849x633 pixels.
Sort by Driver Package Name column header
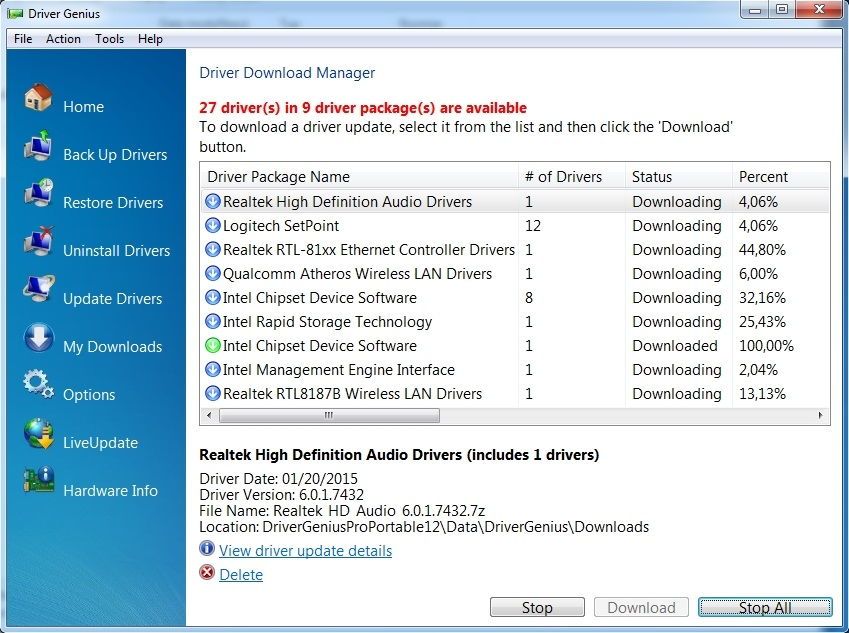point(360,177)
